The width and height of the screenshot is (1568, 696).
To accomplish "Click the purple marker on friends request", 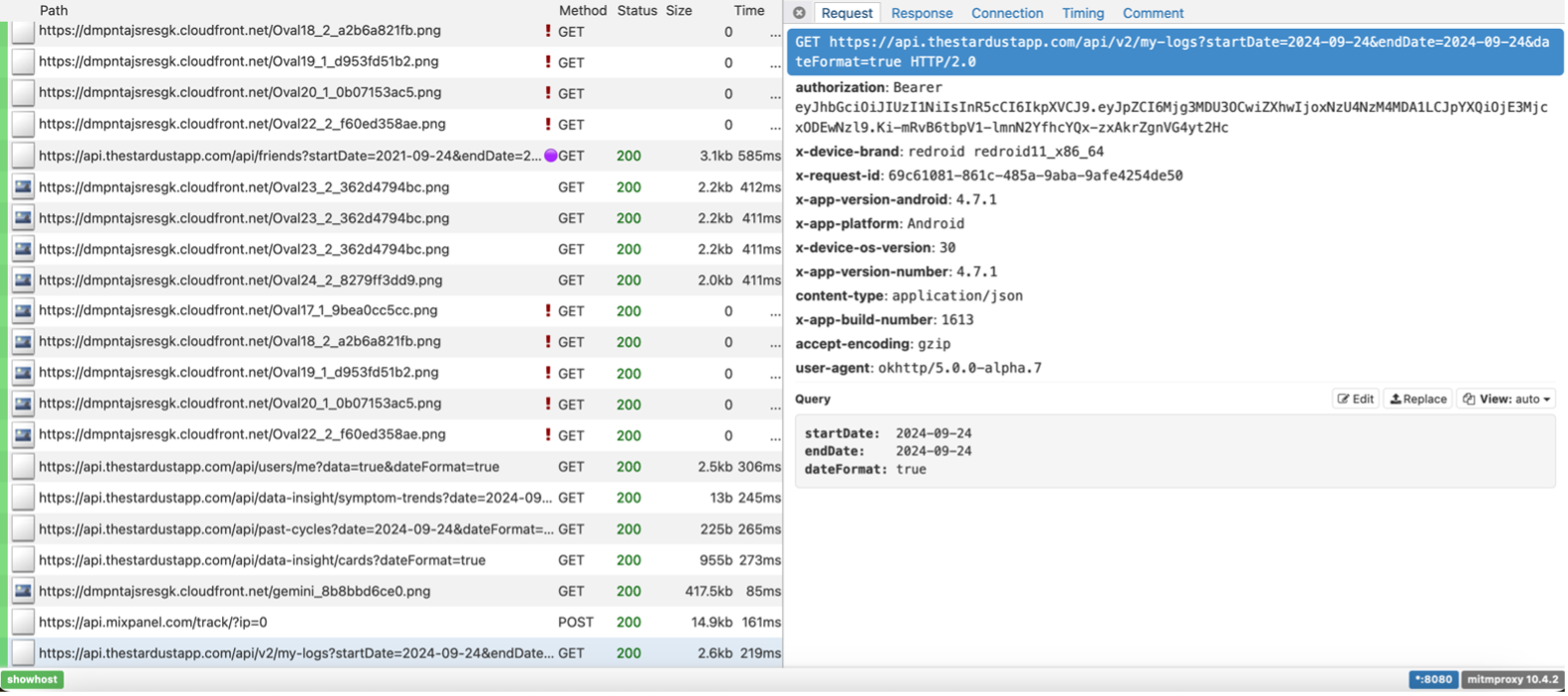I will (x=551, y=156).
